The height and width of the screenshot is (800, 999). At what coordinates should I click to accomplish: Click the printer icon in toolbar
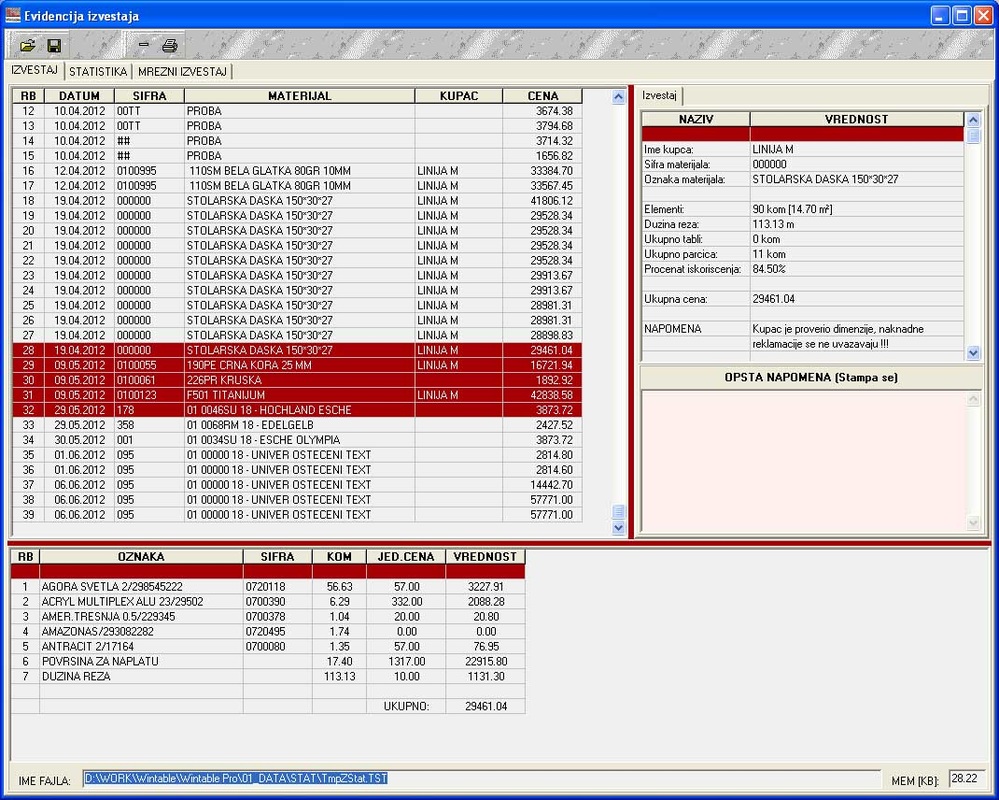click(170, 45)
